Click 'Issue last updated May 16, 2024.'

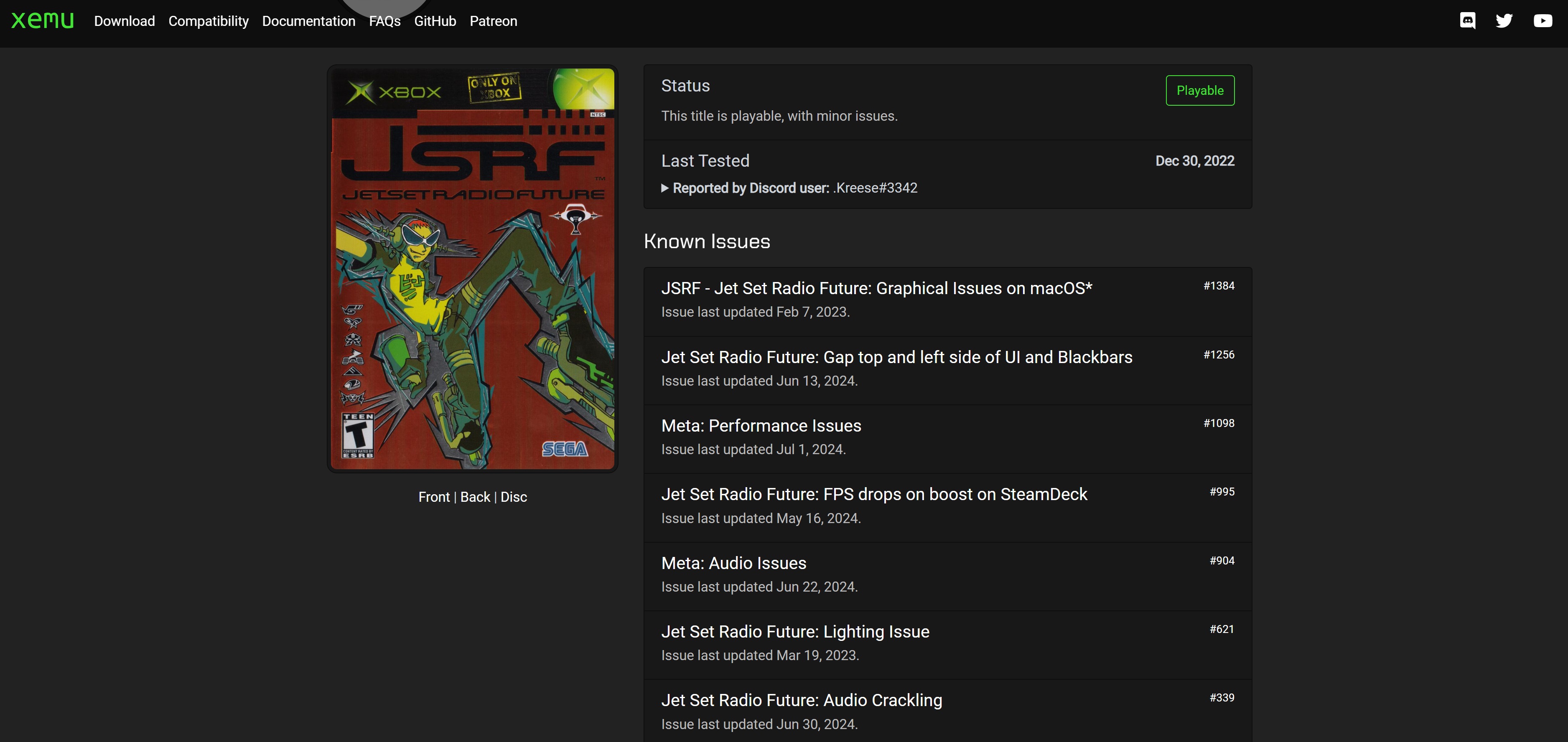tap(761, 518)
